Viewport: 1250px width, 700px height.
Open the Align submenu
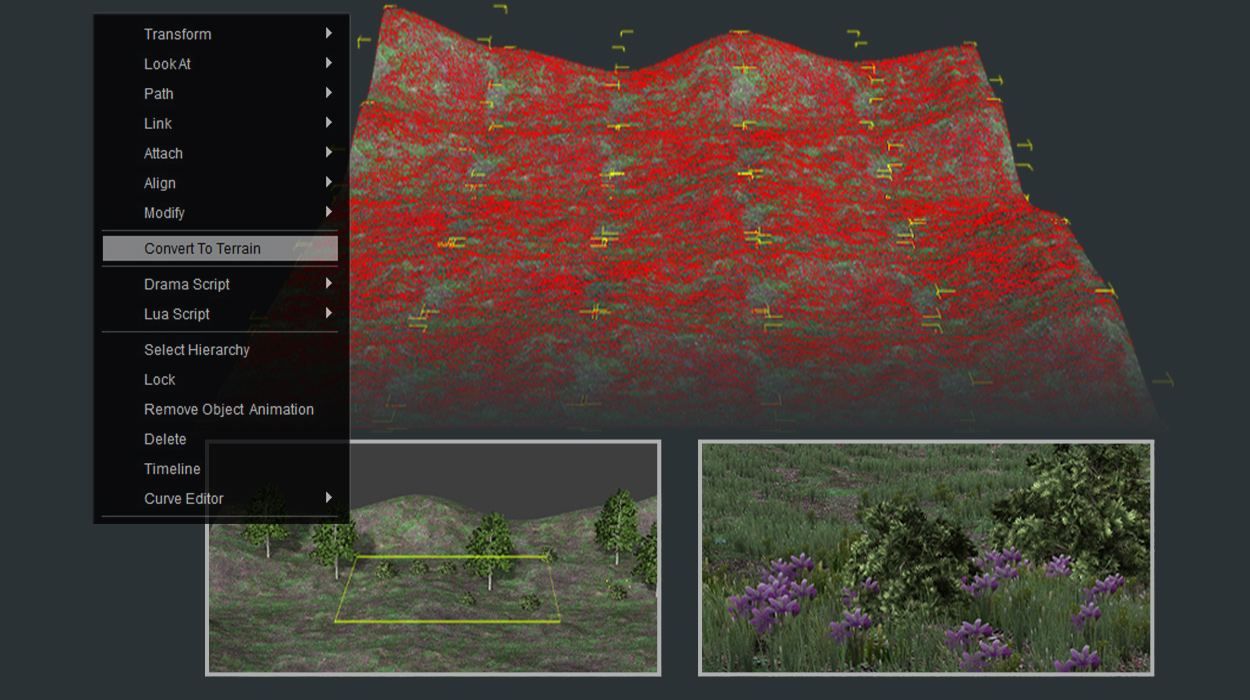220,183
